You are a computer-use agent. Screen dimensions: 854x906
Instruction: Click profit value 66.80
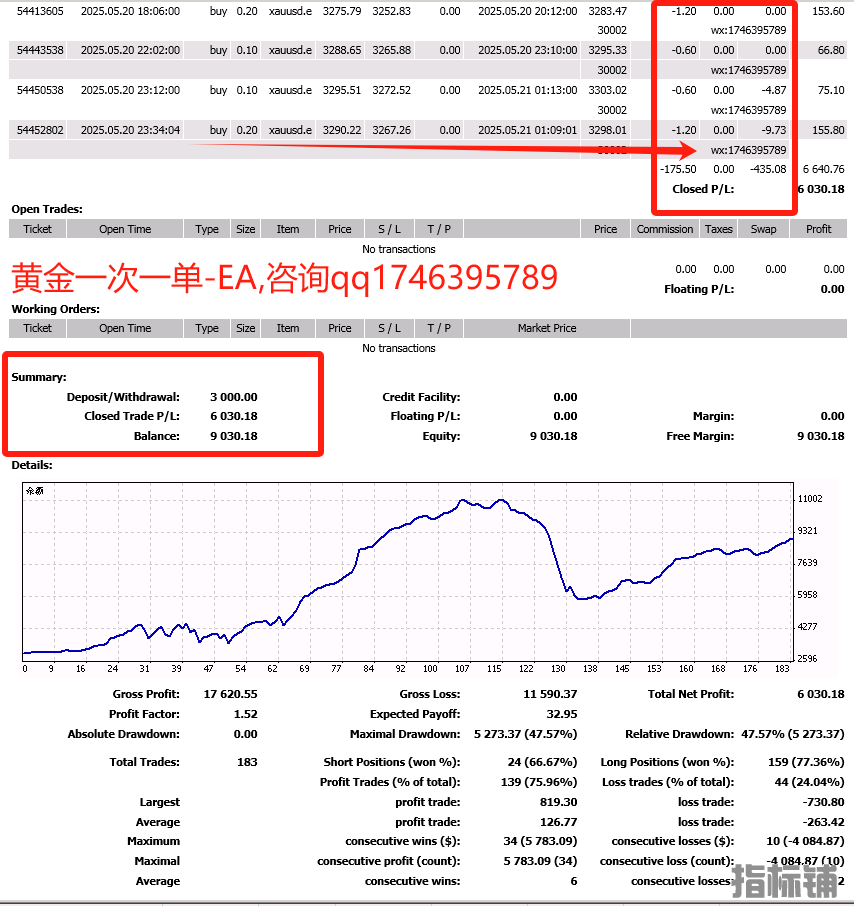click(831, 50)
